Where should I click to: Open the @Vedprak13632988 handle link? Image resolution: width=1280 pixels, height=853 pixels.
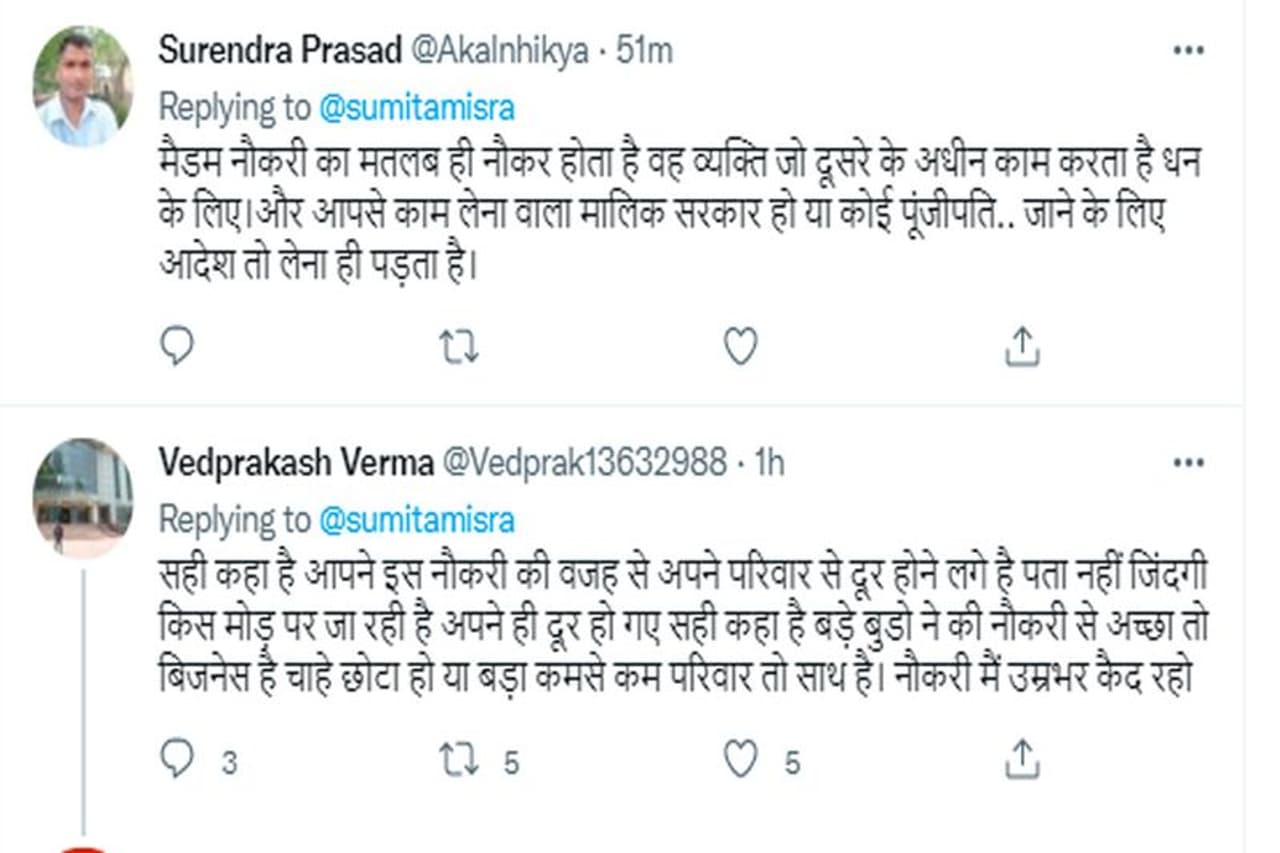[584, 463]
